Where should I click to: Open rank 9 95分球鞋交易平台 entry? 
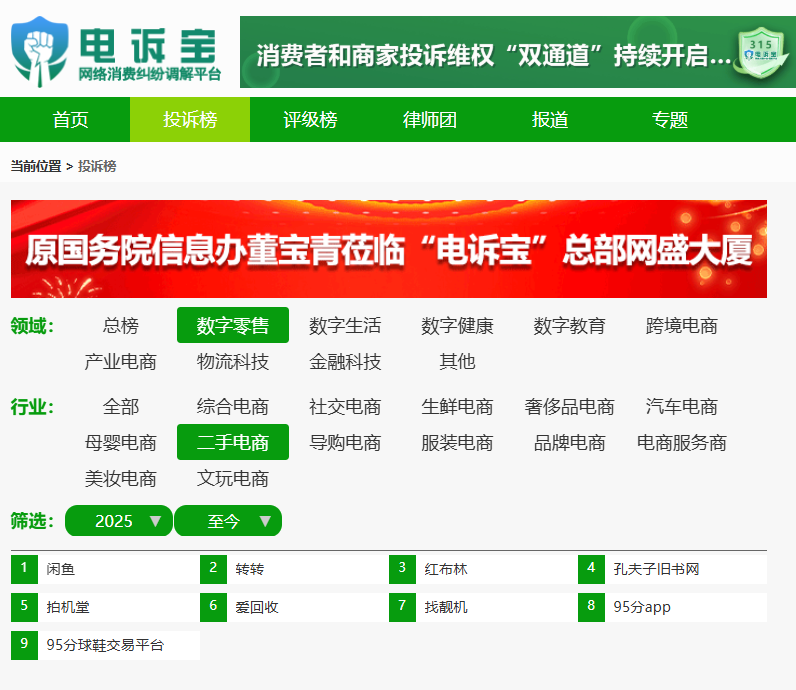pyautogui.click(x=105, y=645)
